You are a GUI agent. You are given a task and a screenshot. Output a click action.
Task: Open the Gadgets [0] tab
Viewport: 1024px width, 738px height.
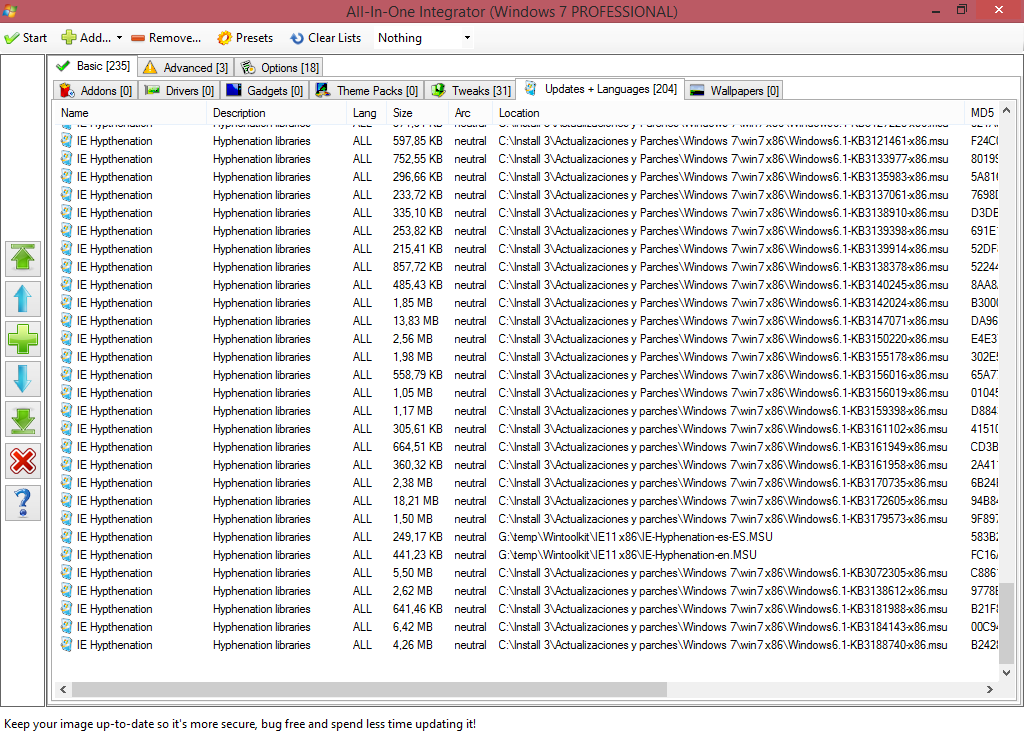264,91
